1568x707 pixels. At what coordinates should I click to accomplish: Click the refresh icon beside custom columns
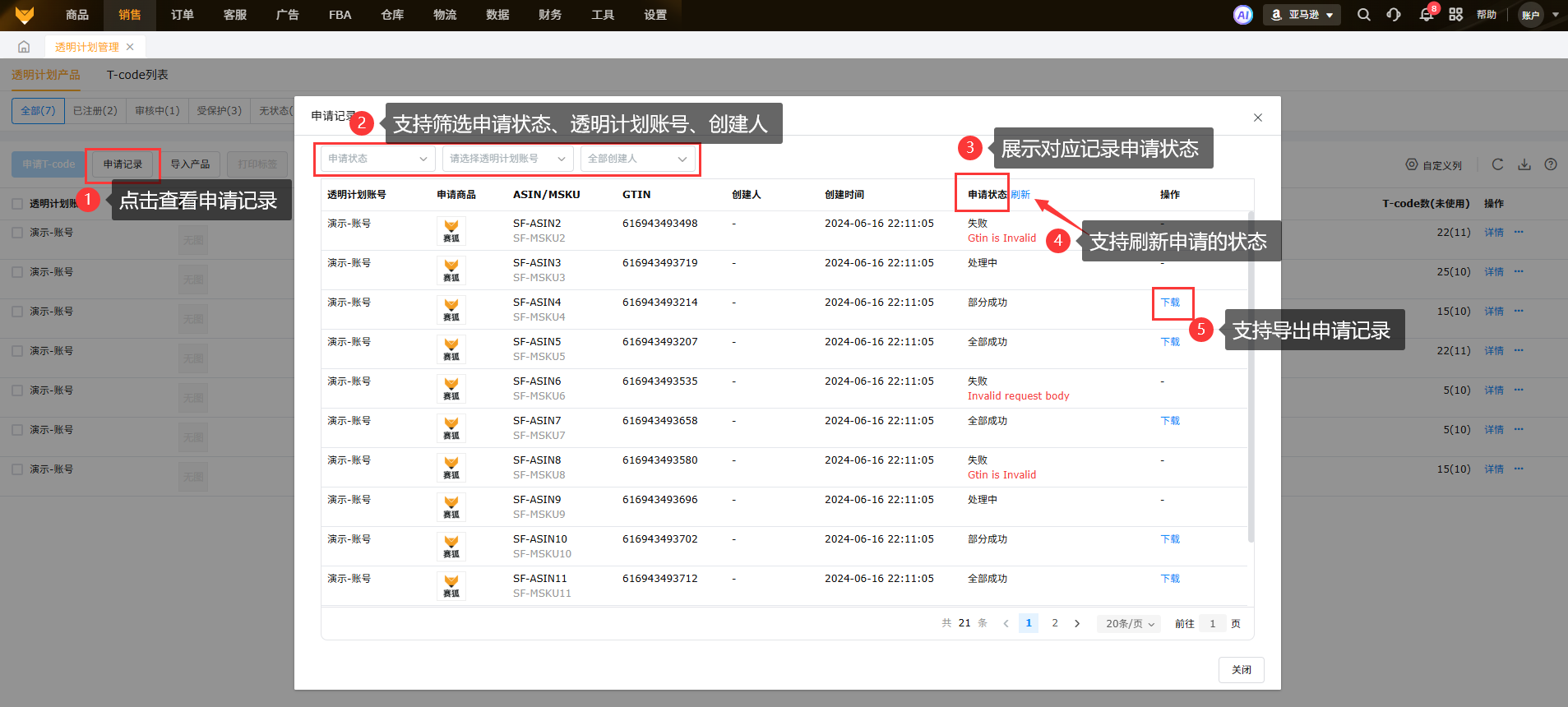click(x=1497, y=164)
